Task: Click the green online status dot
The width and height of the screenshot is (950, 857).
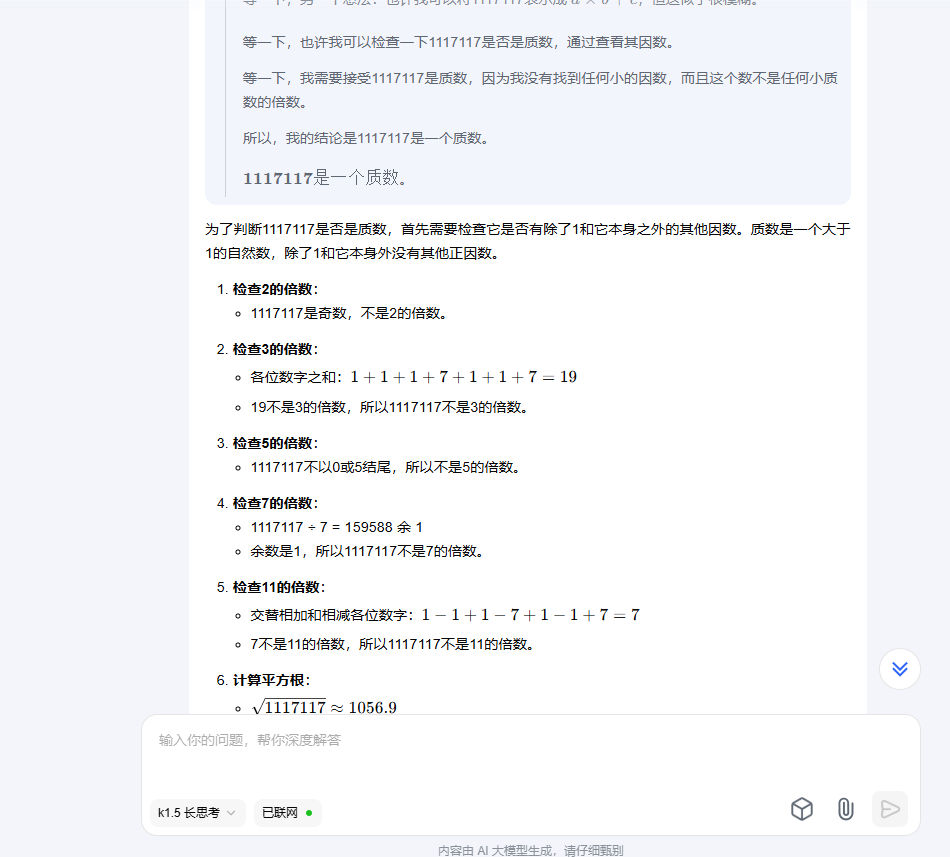Action: pos(309,813)
